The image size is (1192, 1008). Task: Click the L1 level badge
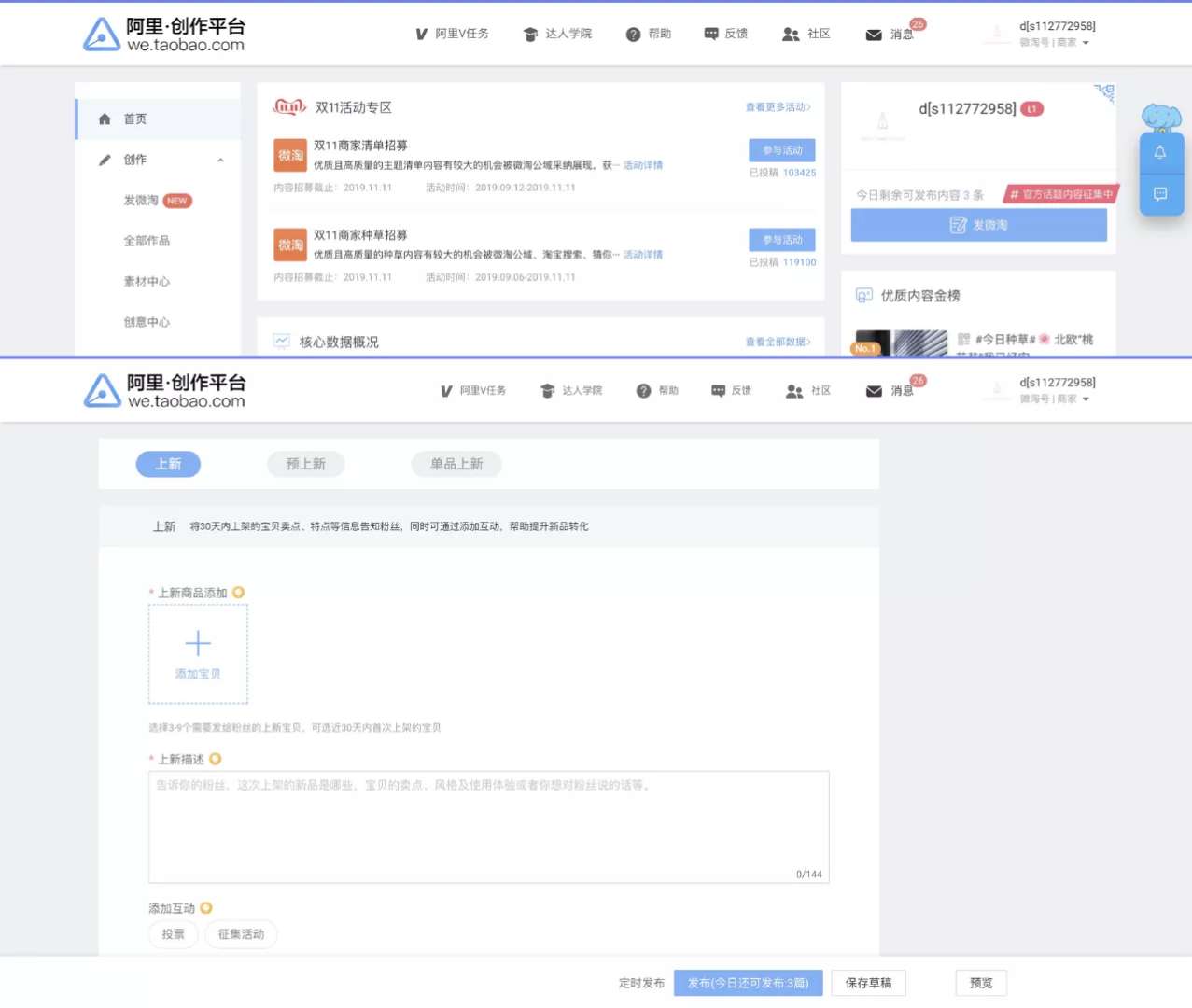coord(1031,109)
